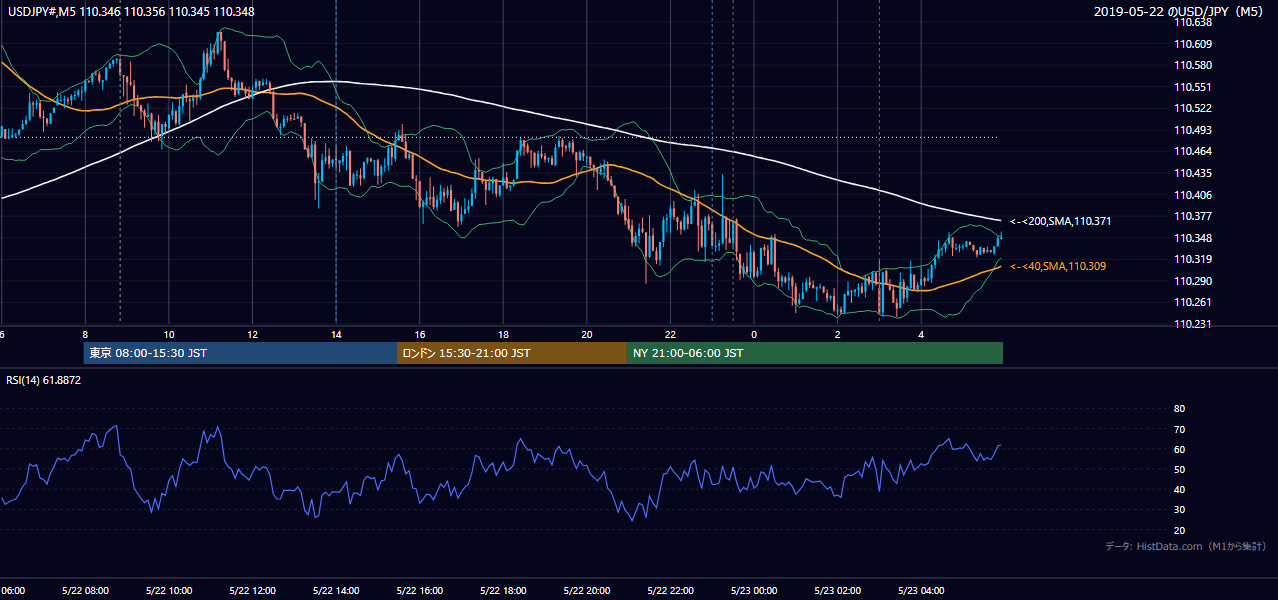This screenshot has height=600, width=1278.
Task: Click price axis value 110.522
Action: 1194,108
